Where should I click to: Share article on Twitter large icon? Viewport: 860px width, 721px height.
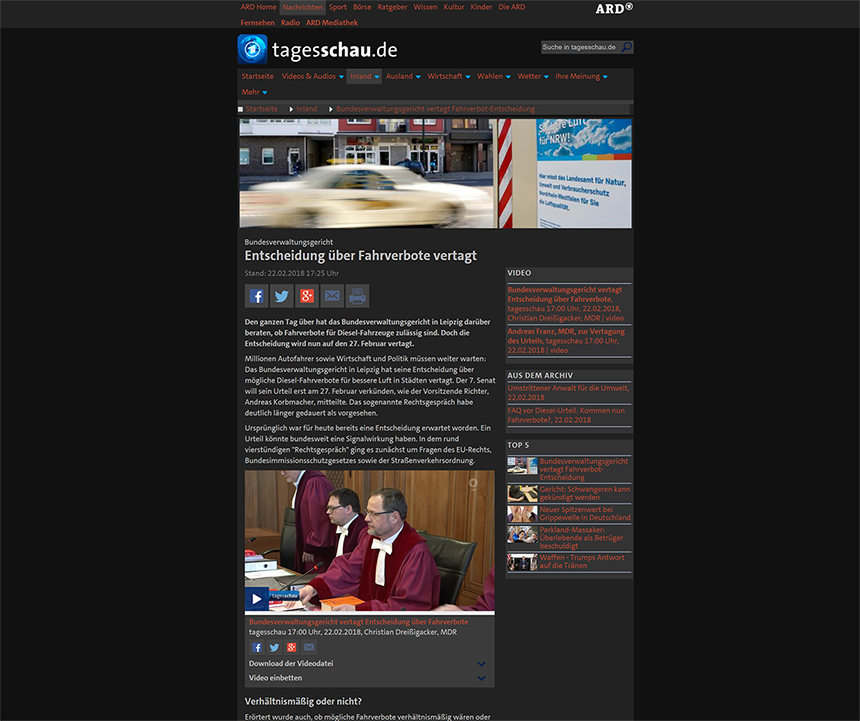(x=281, y=296)
